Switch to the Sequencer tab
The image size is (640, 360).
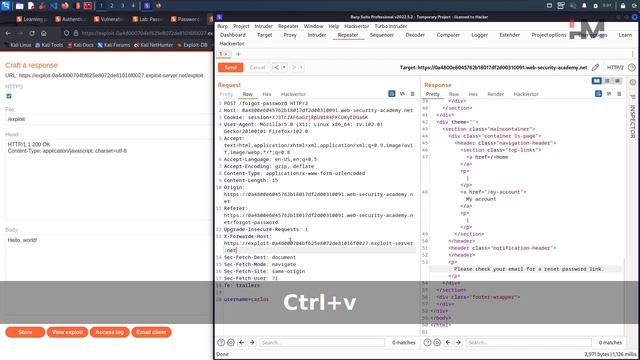[382, 35]
